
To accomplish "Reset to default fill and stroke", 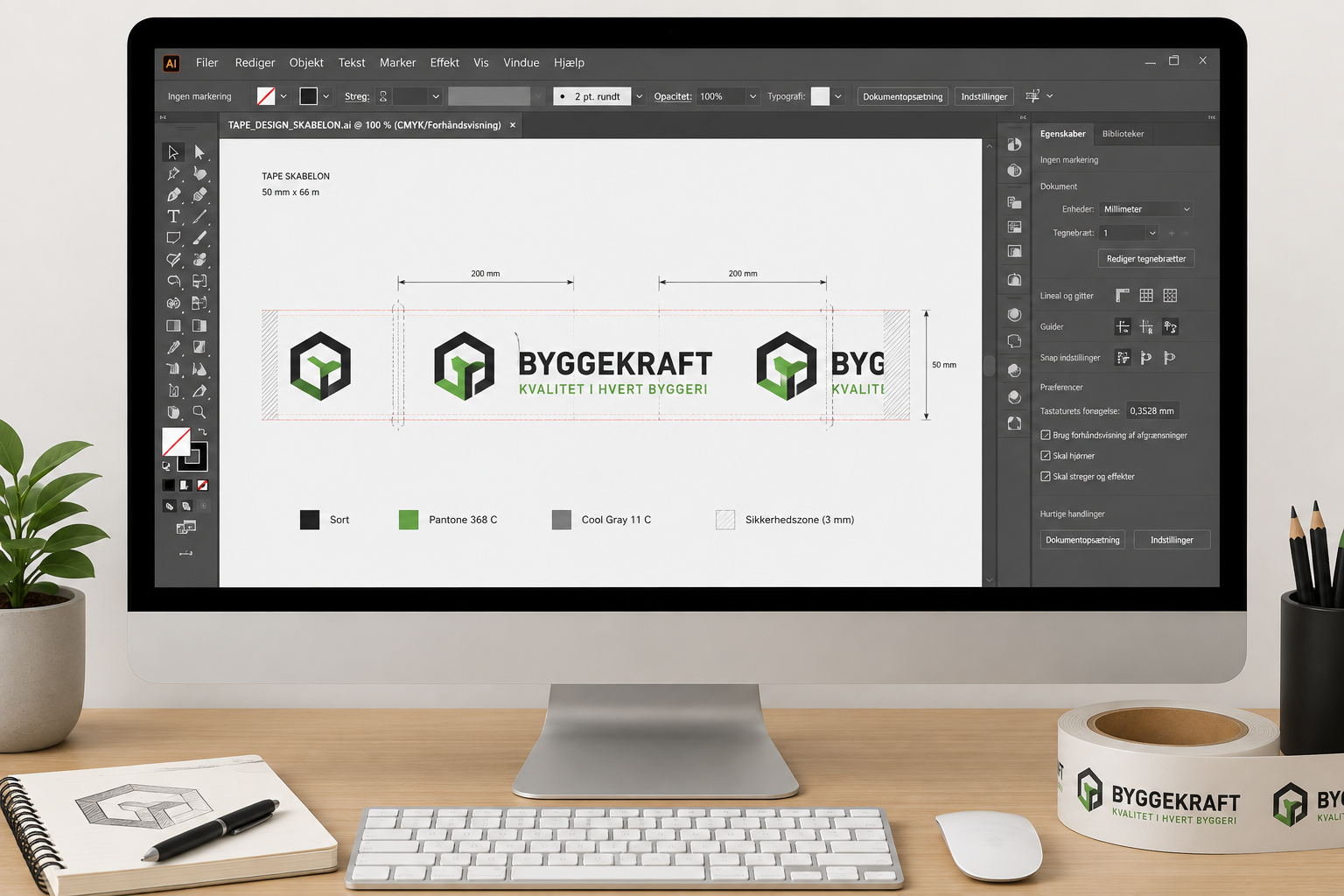I will 166,466.
